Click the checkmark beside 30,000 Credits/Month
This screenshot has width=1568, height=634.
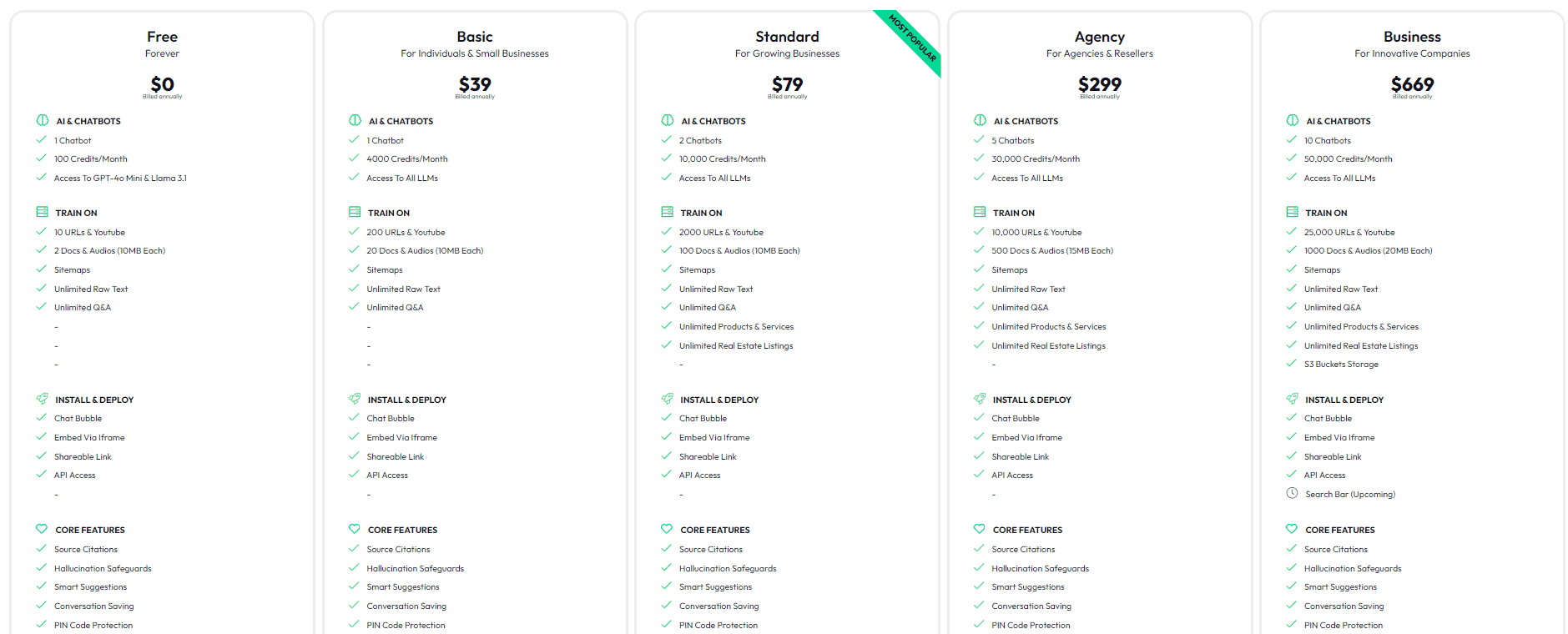click(979, 158)
